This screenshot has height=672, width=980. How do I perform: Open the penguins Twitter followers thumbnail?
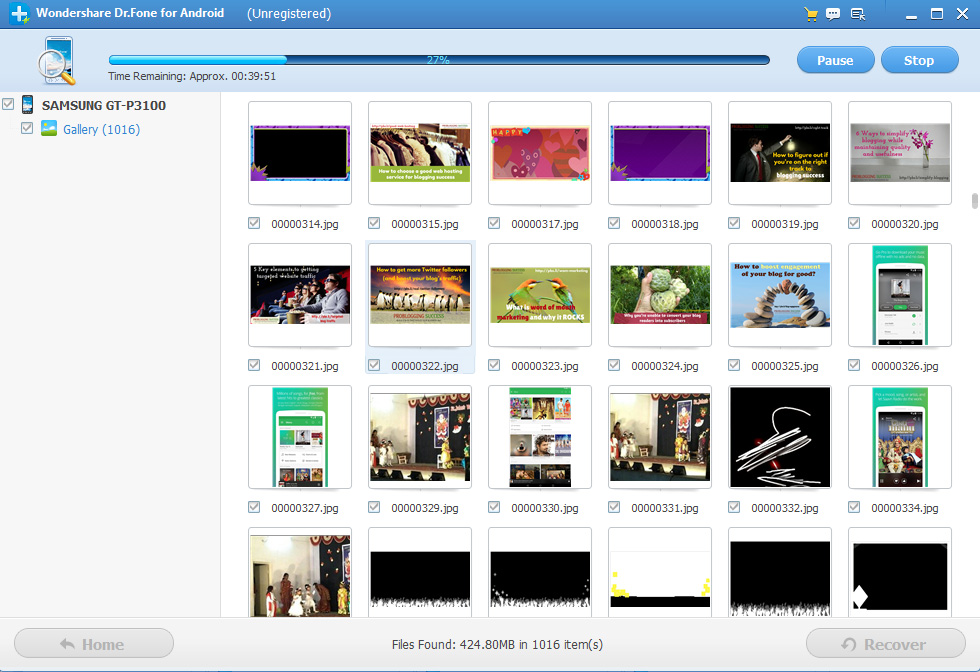pyautogui.click(x=420, y=295)
